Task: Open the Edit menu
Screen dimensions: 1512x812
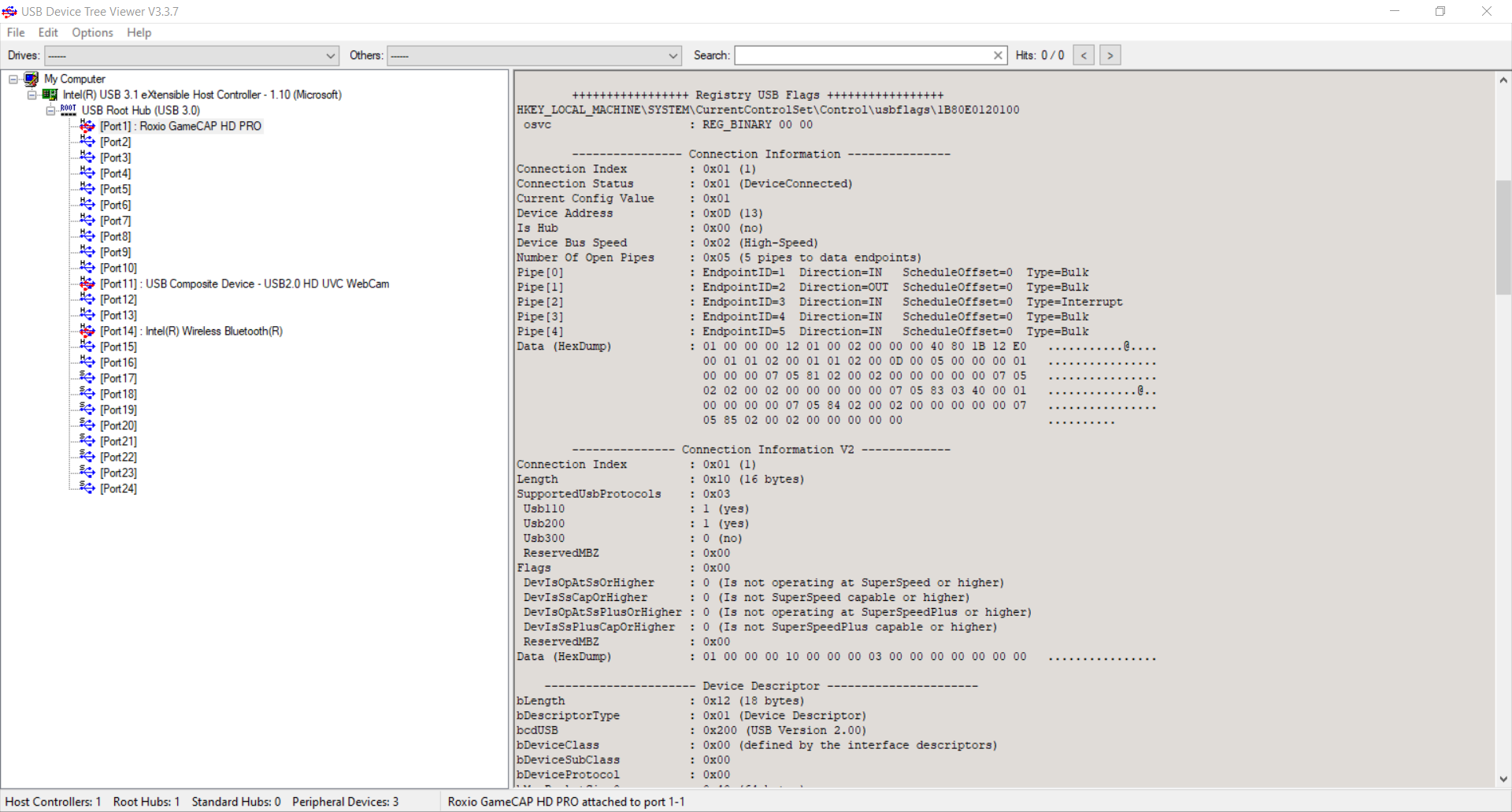Action: (48, 32)
